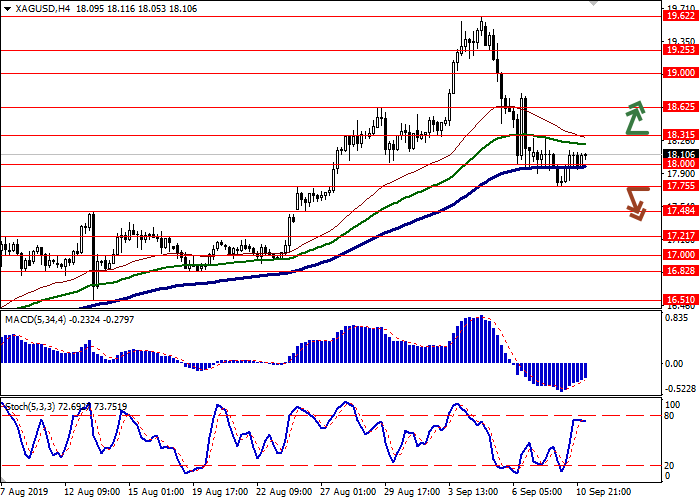Select the XAGUSD,H4 chart title
The height and width of the screenshot is (500, 700).
point(32,8)
